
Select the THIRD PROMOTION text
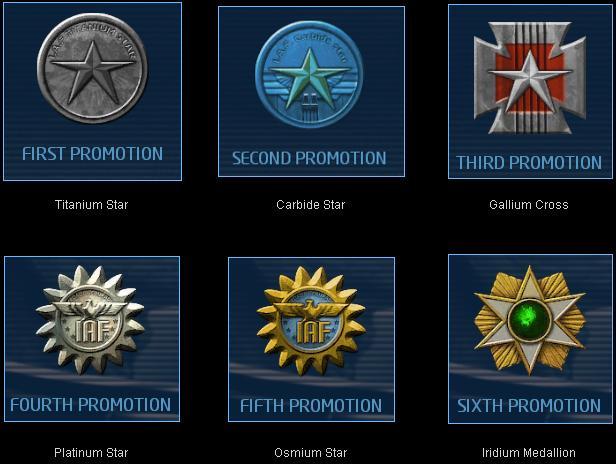pyautogui.click(x=529, y=163)
